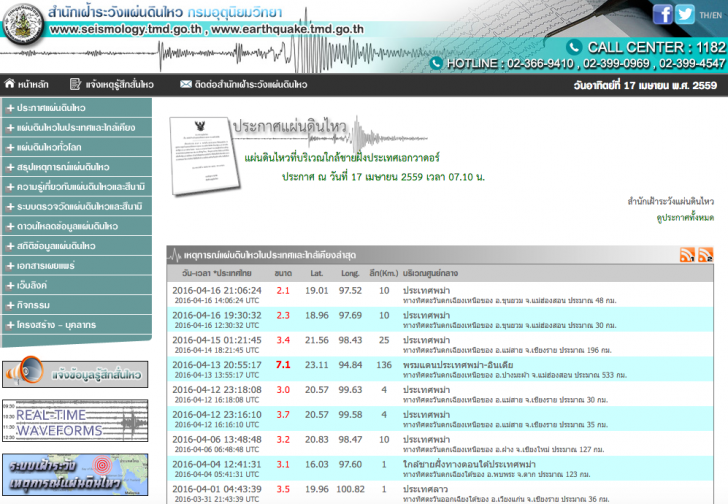Expand ประกาศแผ่นดินไหว sidebar menu
The width and height of the screenshot is (728, 504).
point(77,108)
